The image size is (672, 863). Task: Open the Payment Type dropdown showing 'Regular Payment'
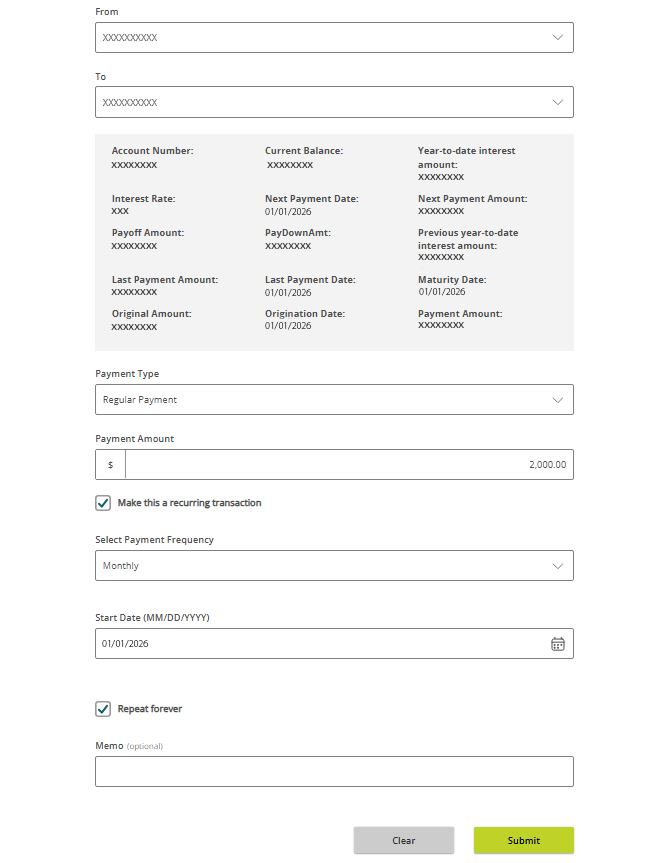point(334,399)
